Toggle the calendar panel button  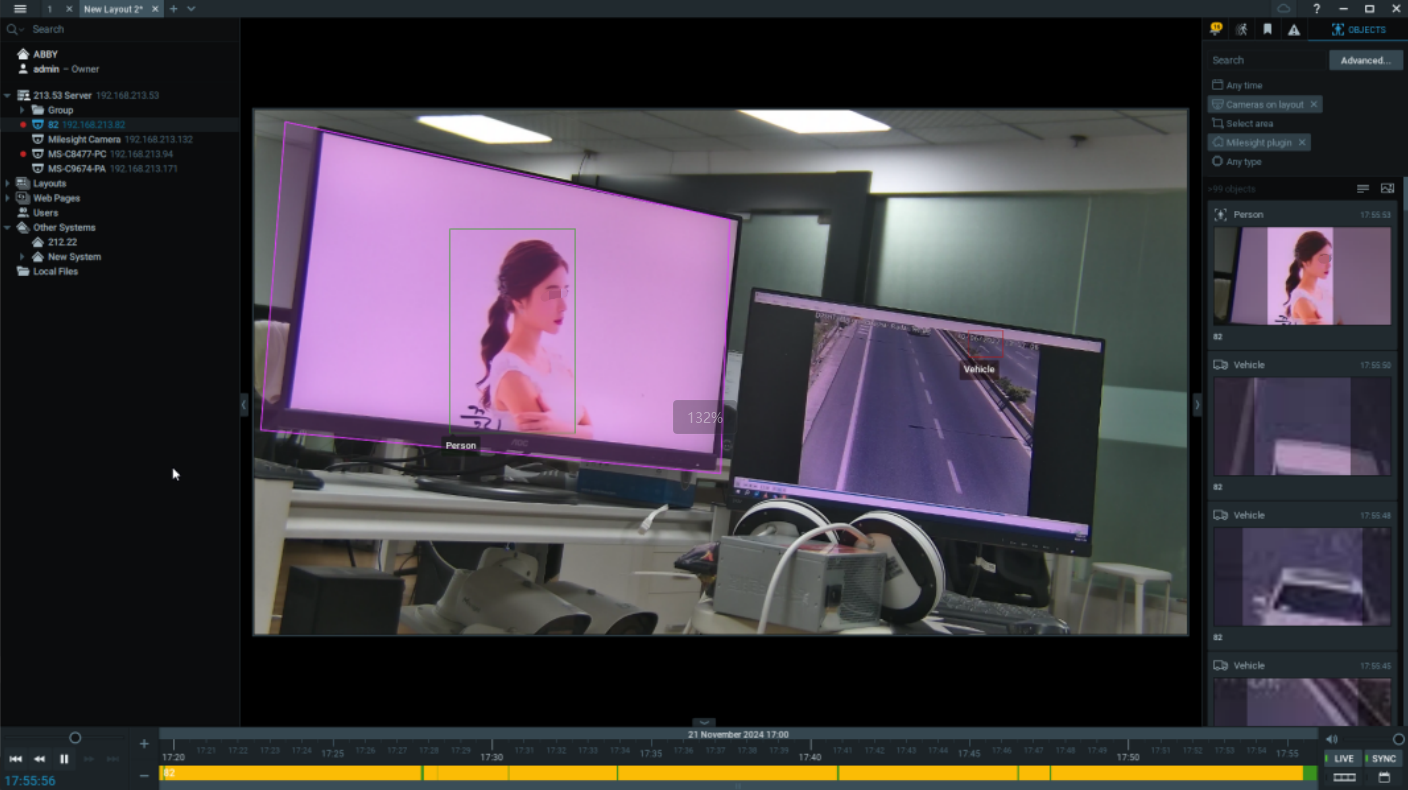[x=1384, y=777]
